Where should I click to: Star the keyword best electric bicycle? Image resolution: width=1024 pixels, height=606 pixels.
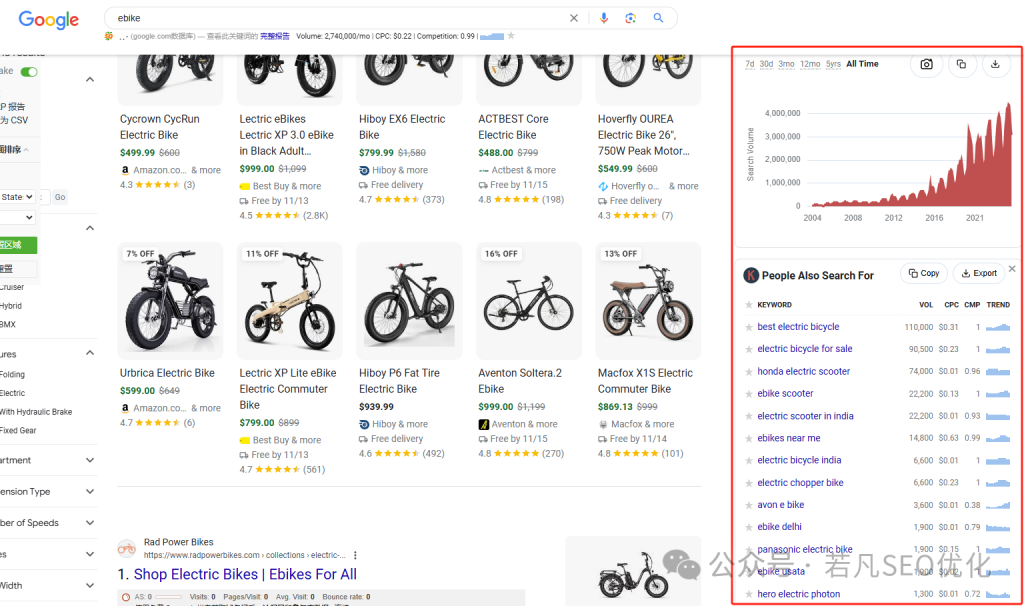click(x=748, y=327)
